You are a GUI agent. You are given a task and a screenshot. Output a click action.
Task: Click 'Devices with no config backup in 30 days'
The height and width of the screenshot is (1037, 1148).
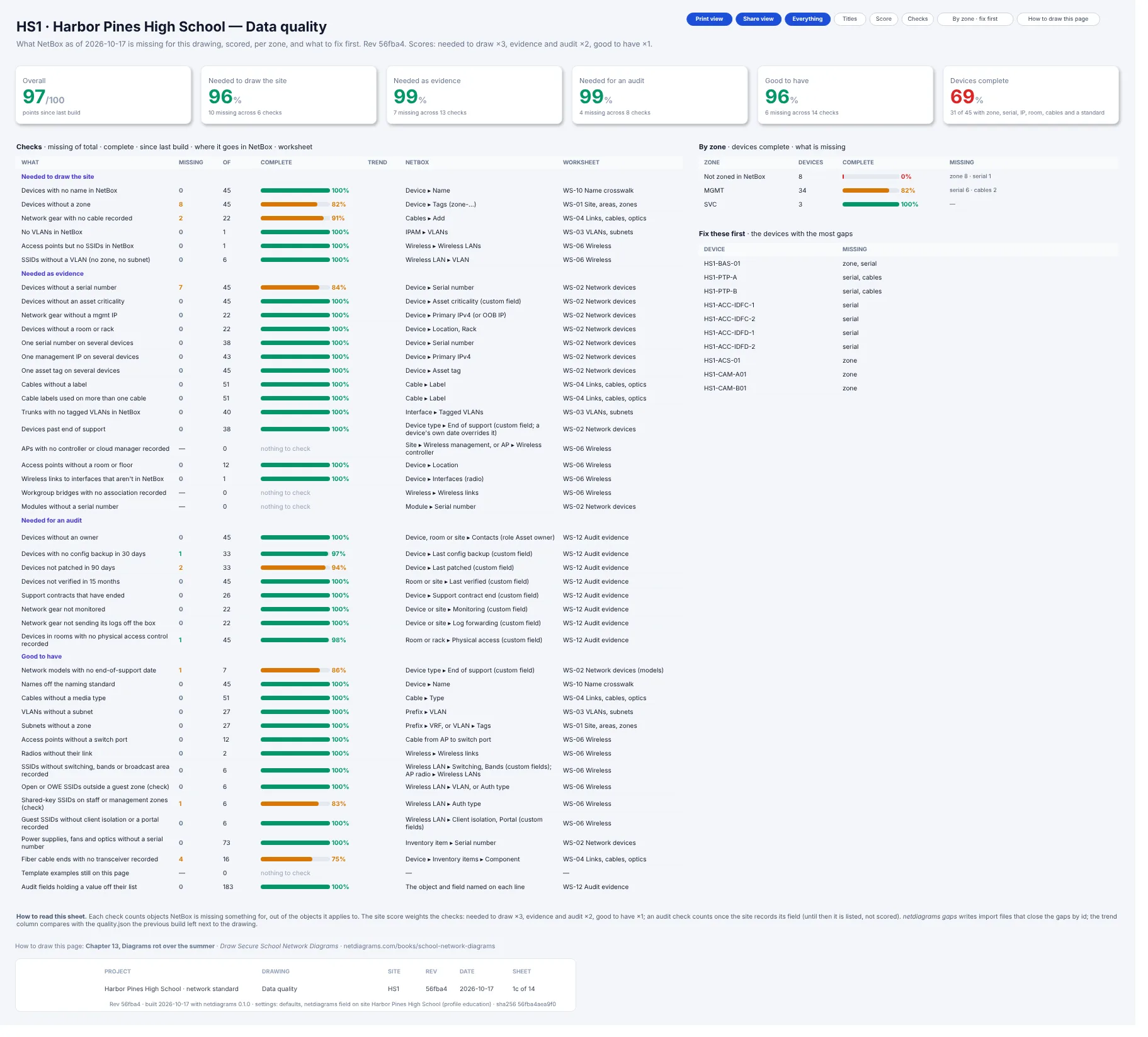pos(83,554)
